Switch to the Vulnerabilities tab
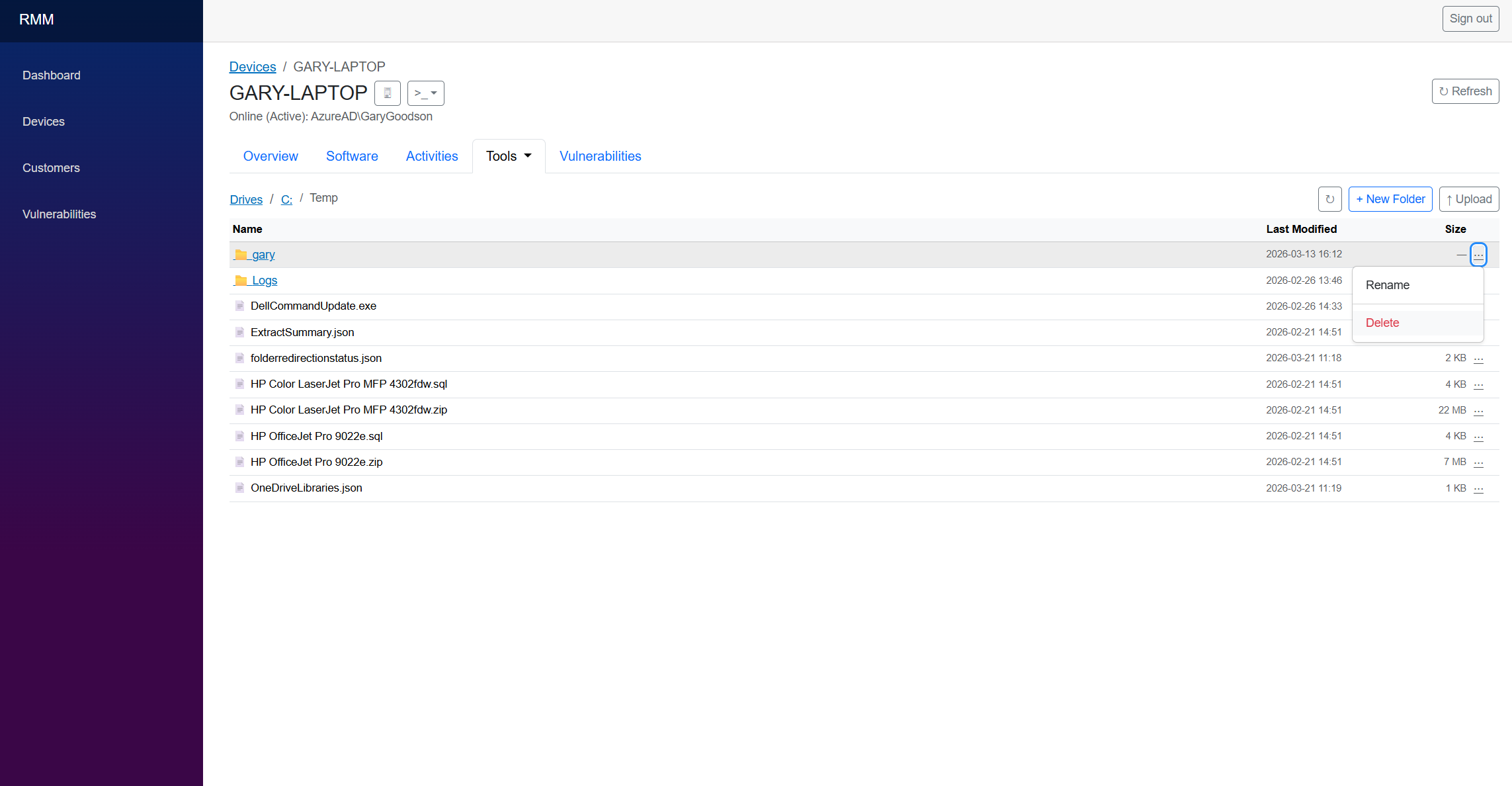The image size is (1512, 786). tap(599, 155)
